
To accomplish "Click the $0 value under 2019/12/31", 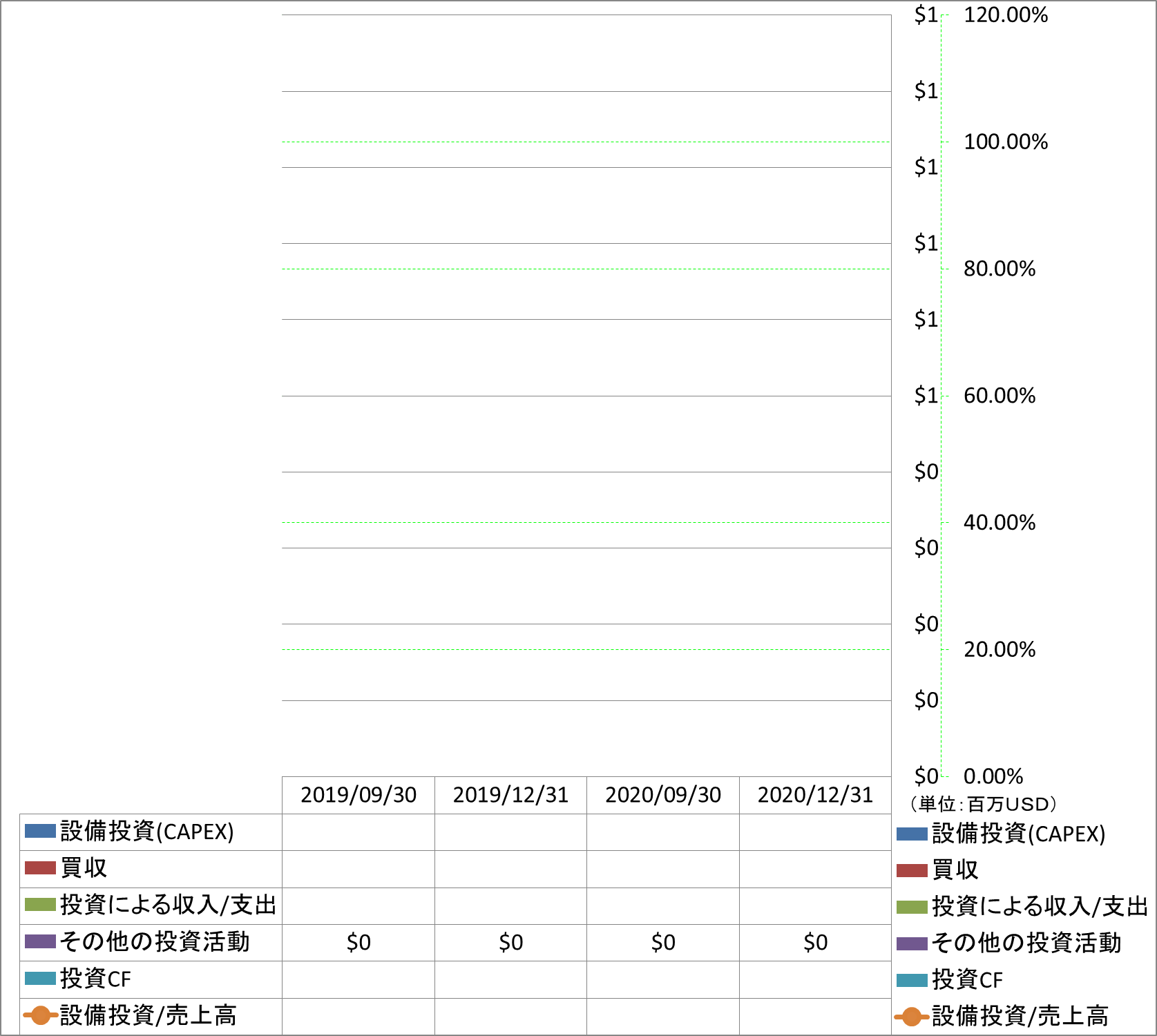I will tap(510, 942).
